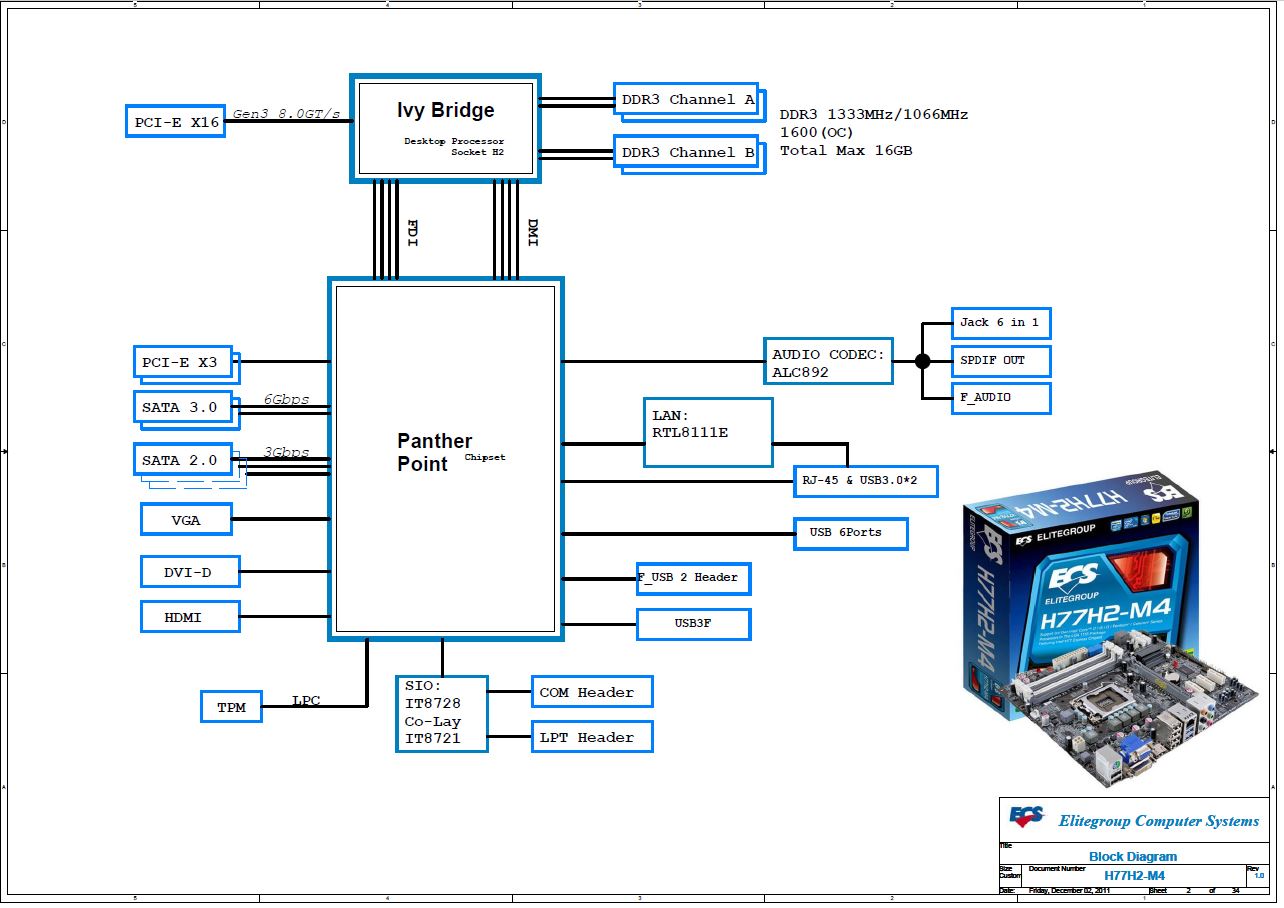Viewport: 1284px width, 908px height.
Task: Click the SATA 3.0 box
Action: (x=182, y=407)
